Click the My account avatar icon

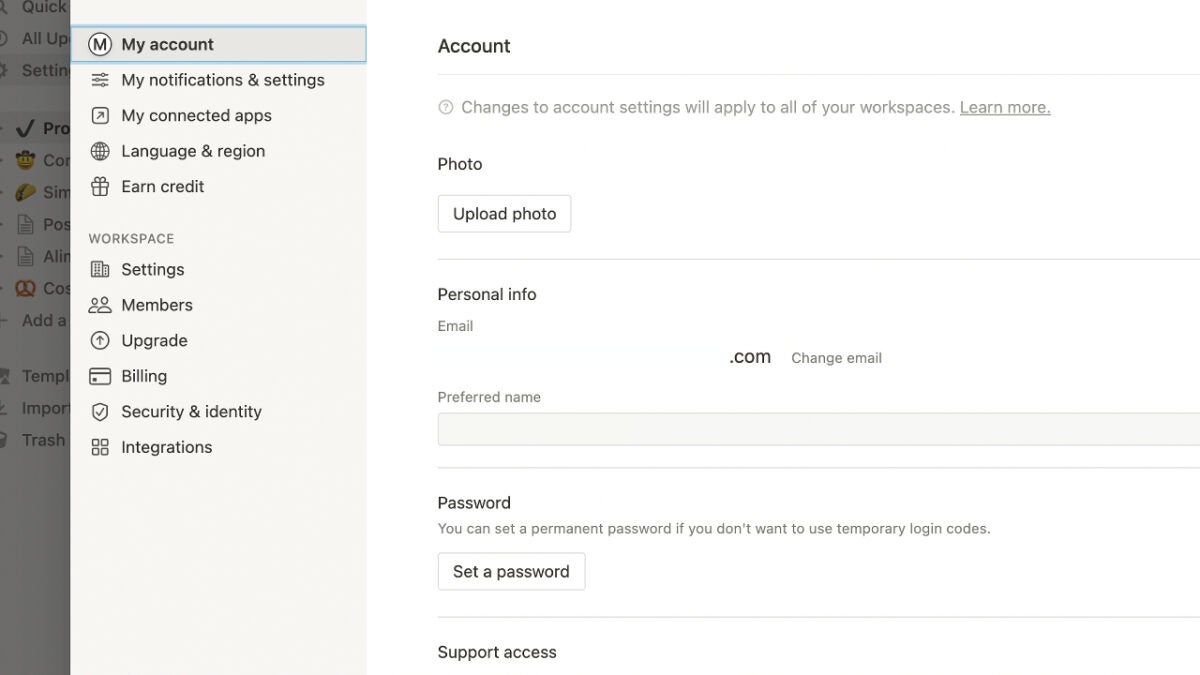100,44
